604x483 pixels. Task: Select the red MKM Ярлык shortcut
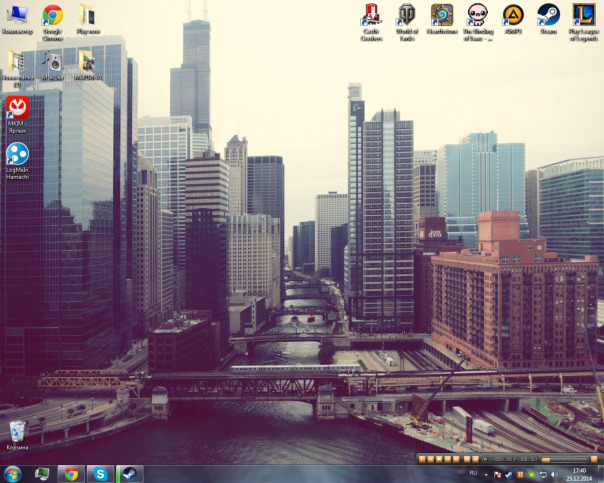click(17, 108)
